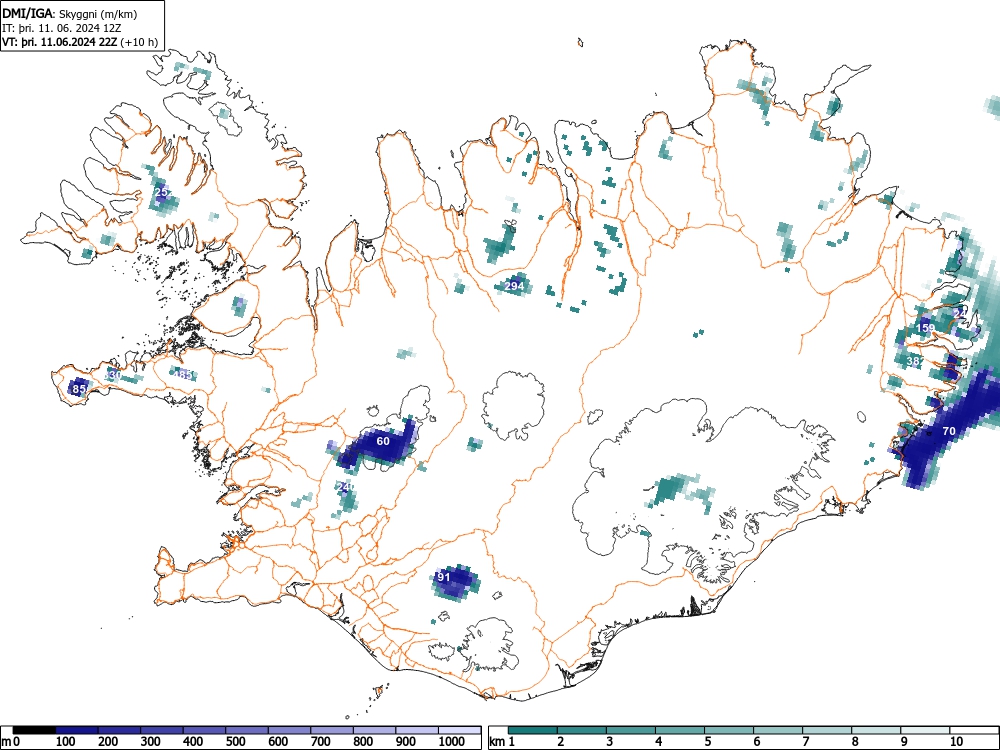This screenshot has width=1000, height=750.
Task: Pick the 300–400 m legend color segment
Action: (x=162, y=730)
